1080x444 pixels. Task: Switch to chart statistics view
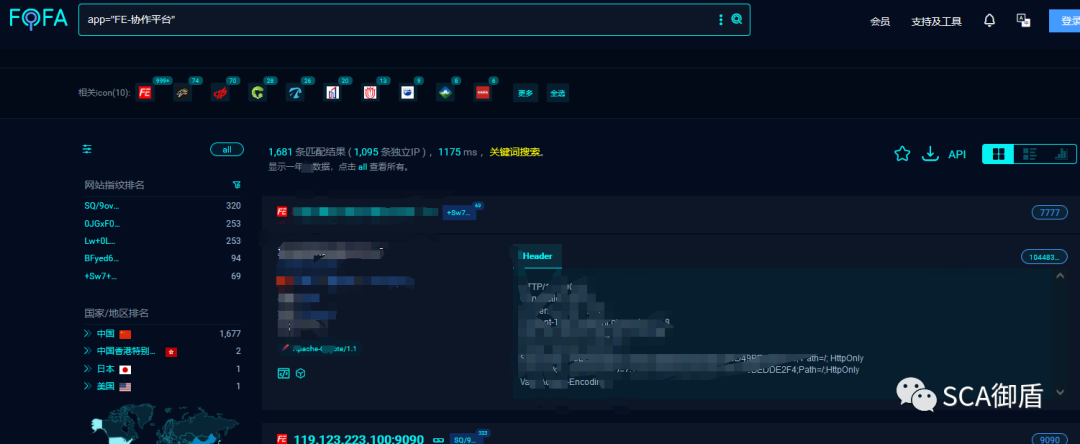[1061, 154]
